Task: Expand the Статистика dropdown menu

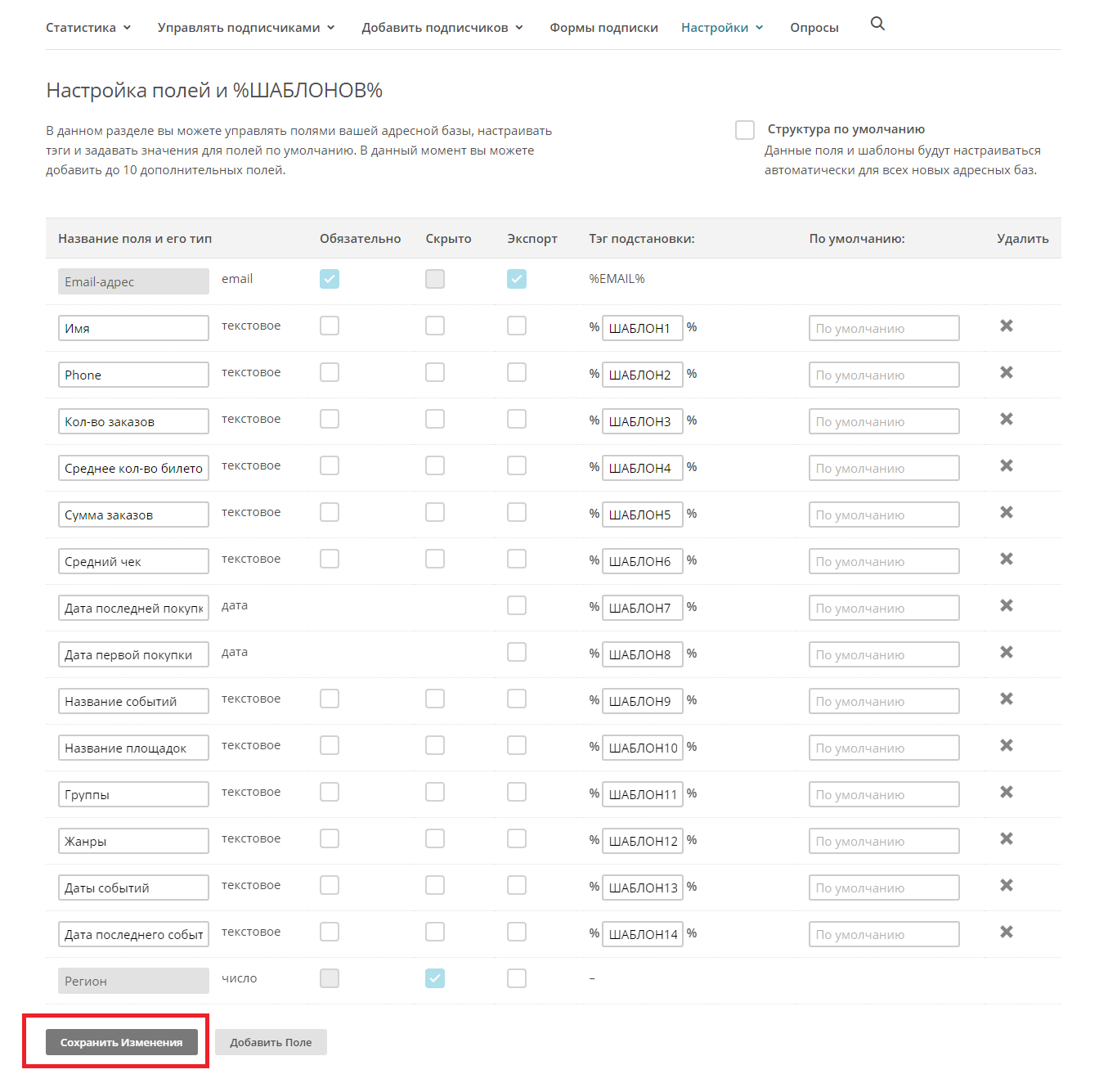Action: click(88, 28)
